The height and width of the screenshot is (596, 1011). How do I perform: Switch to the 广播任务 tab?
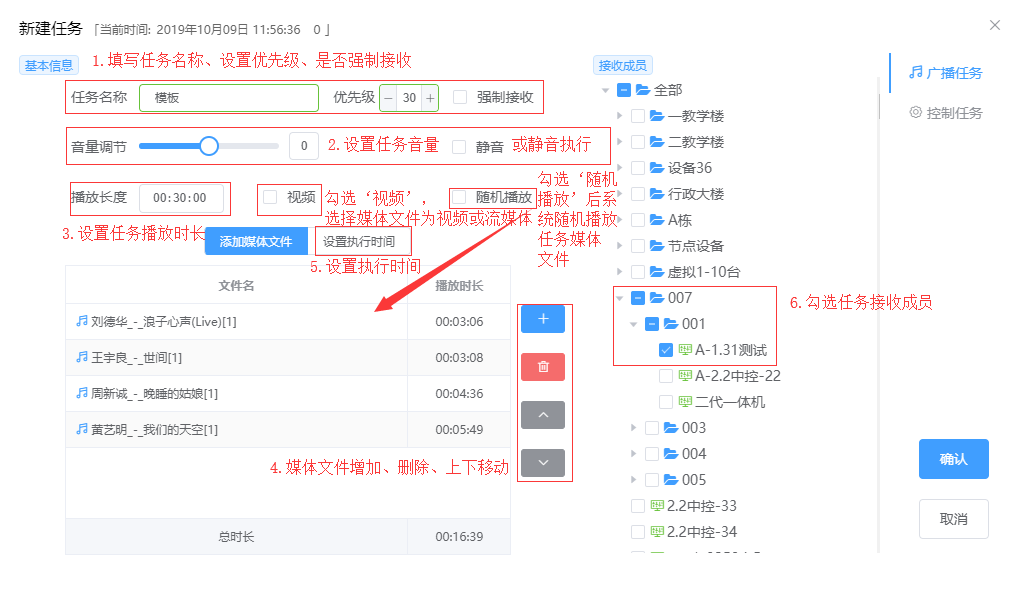[x=945, y=73]
